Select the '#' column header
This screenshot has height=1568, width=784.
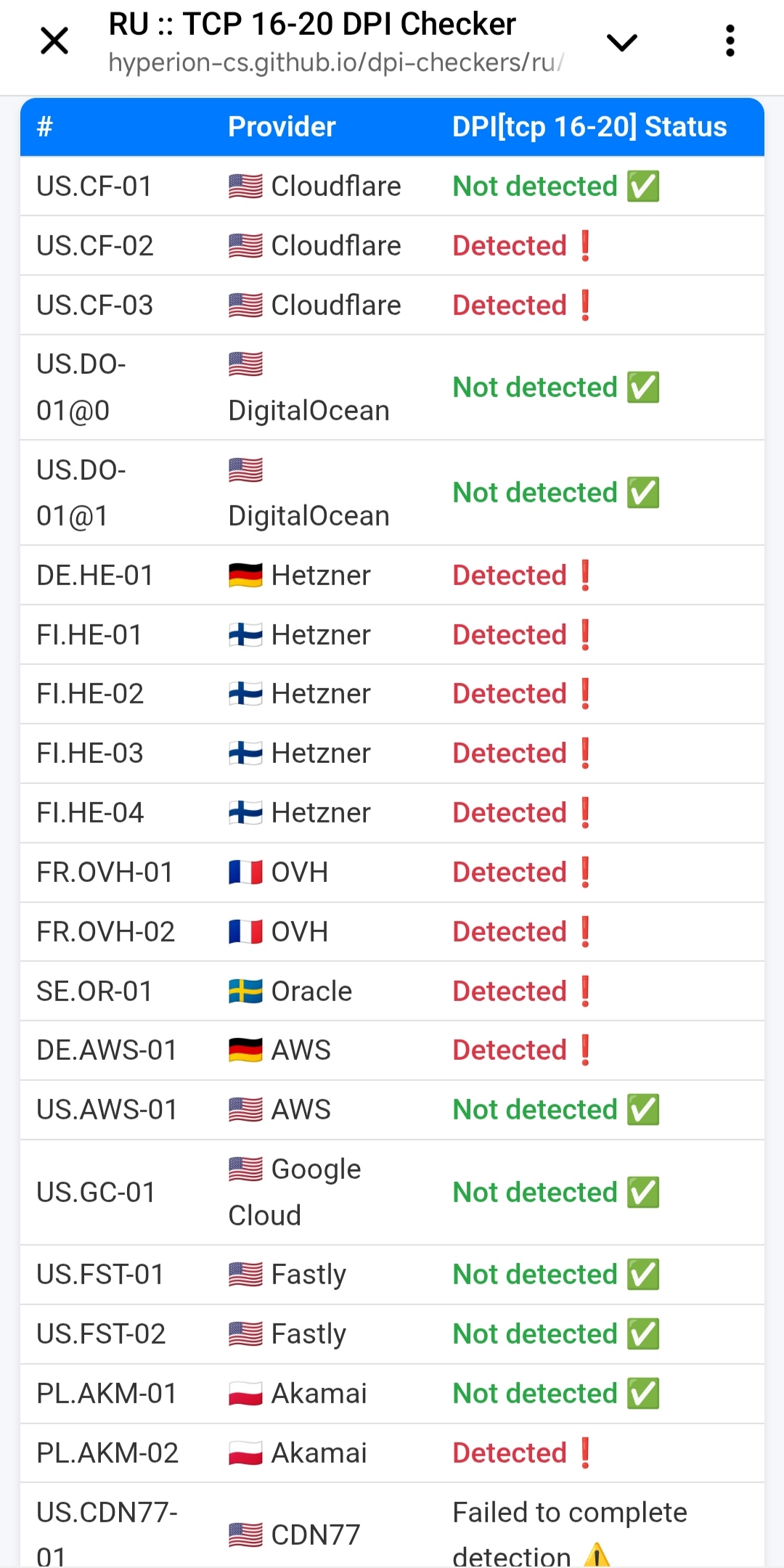(45, 127)
